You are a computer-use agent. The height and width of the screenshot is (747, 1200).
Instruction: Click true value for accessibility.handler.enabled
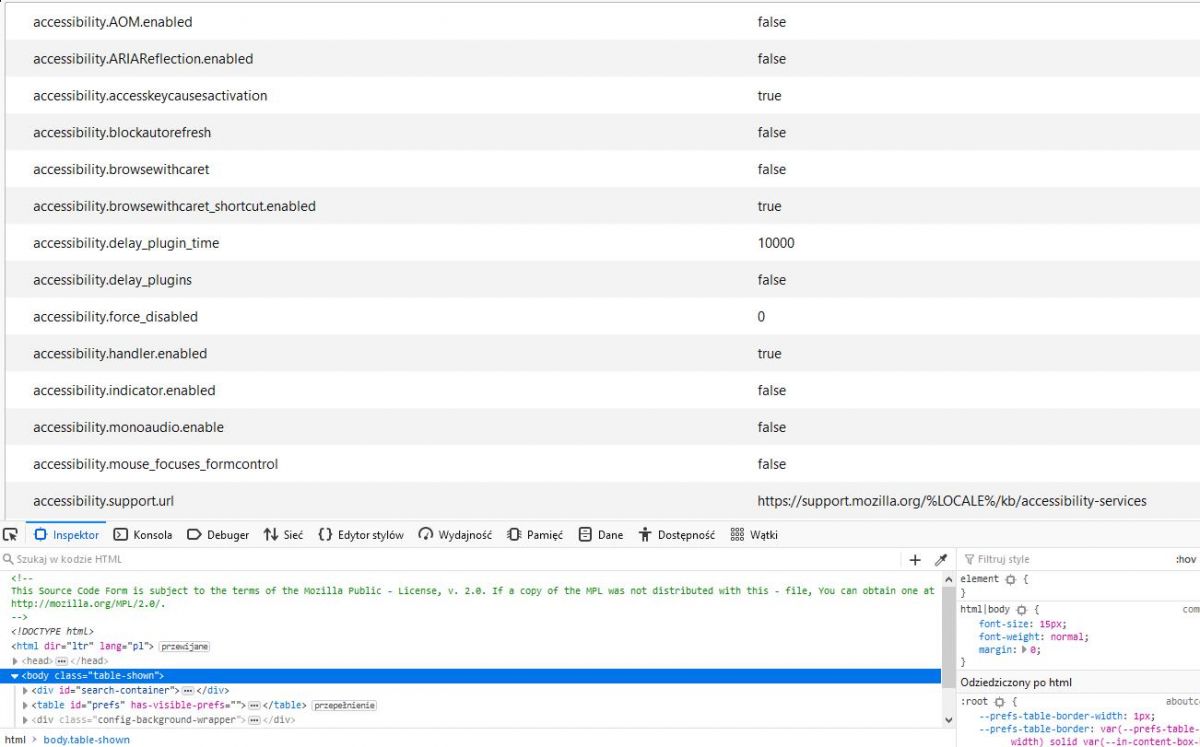tap(769, 354)
